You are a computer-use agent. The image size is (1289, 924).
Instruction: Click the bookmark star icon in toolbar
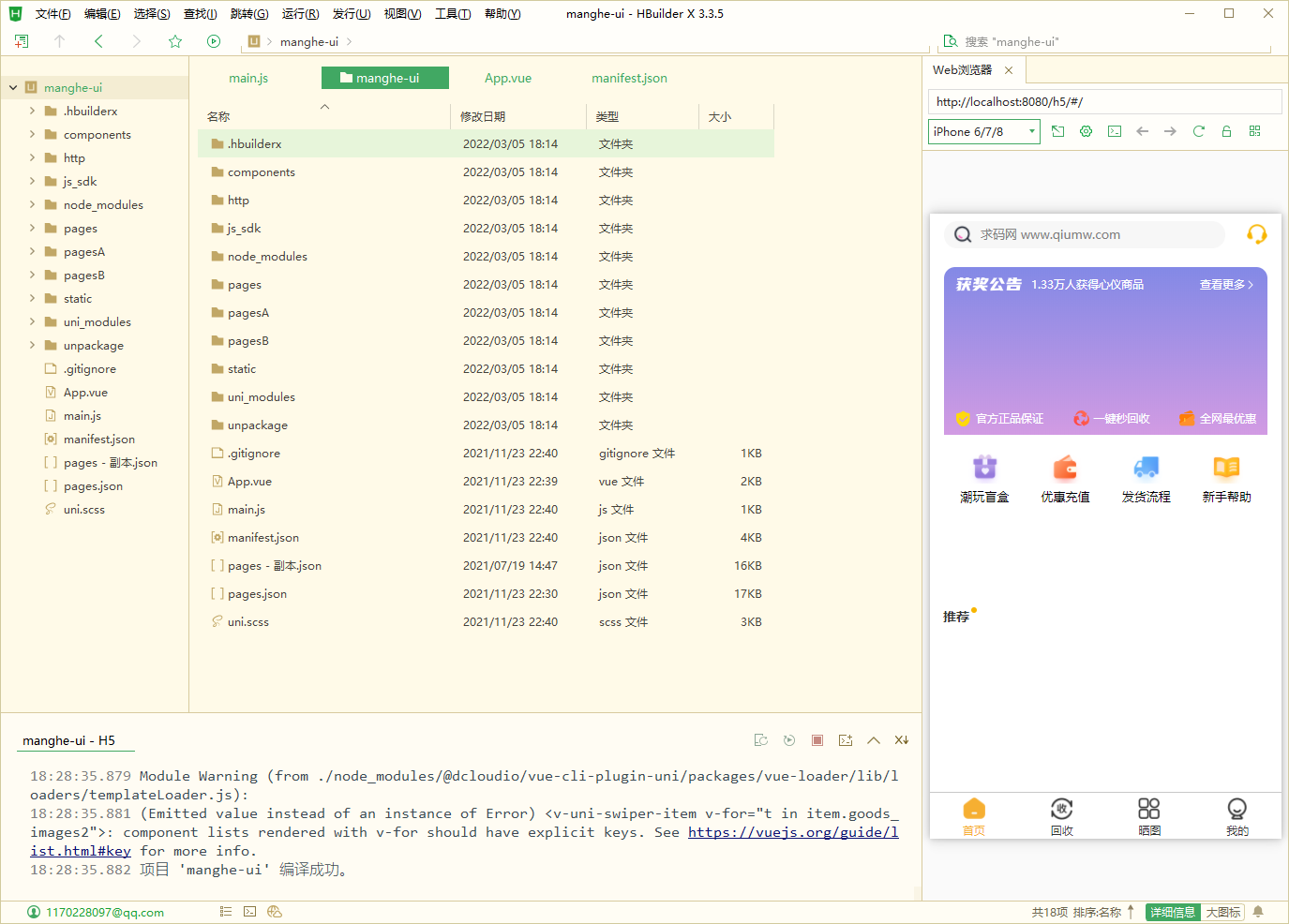point(175,41)
